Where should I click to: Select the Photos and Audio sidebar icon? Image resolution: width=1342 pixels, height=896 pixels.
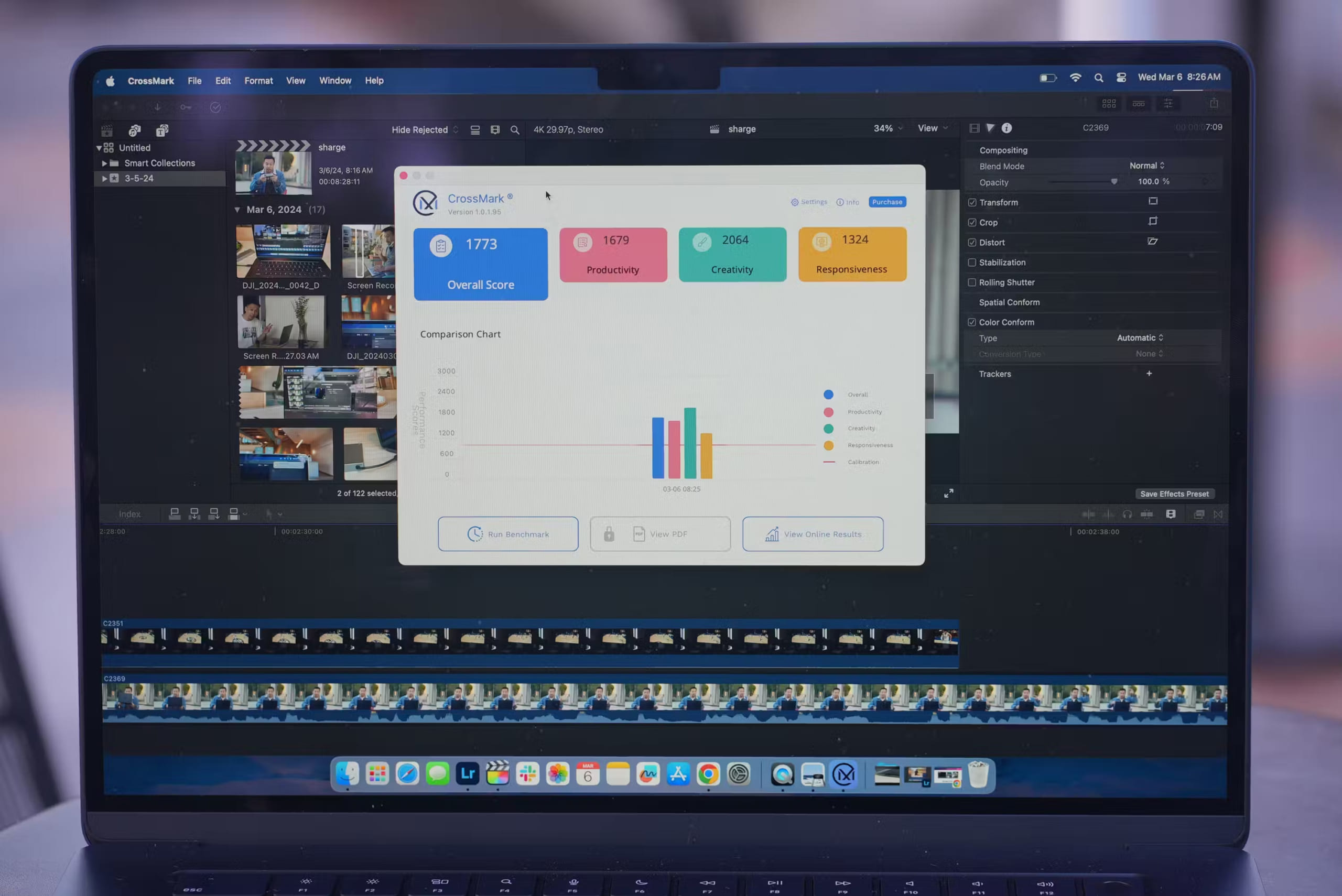[x=134, y=130]
